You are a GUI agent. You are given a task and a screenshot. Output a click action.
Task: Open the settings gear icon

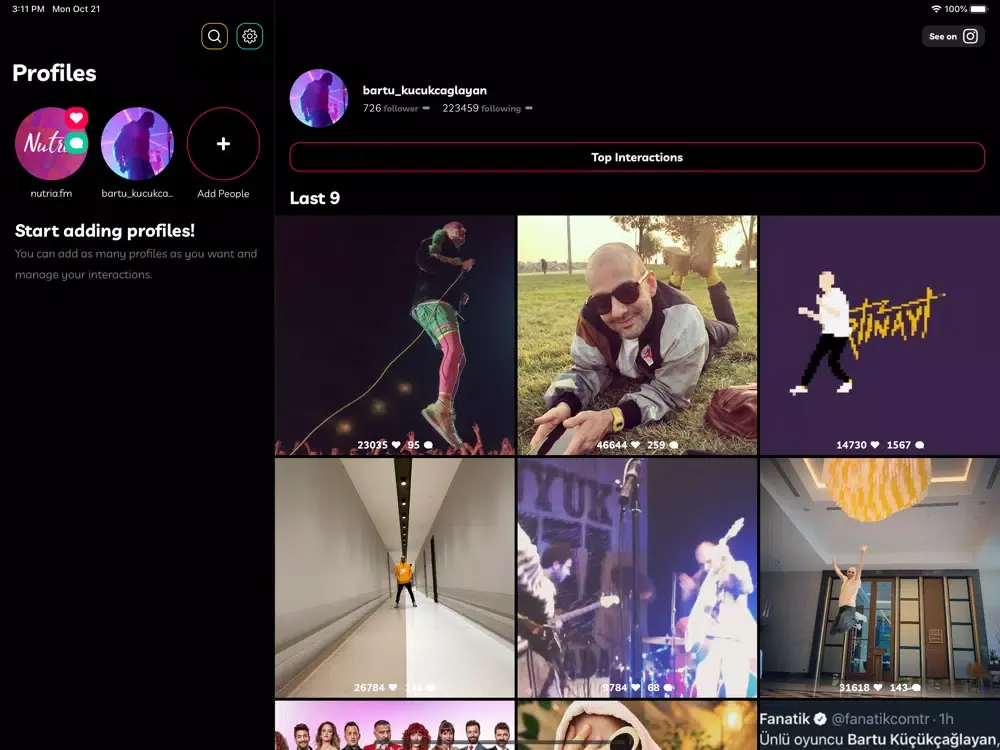point(249,36)
